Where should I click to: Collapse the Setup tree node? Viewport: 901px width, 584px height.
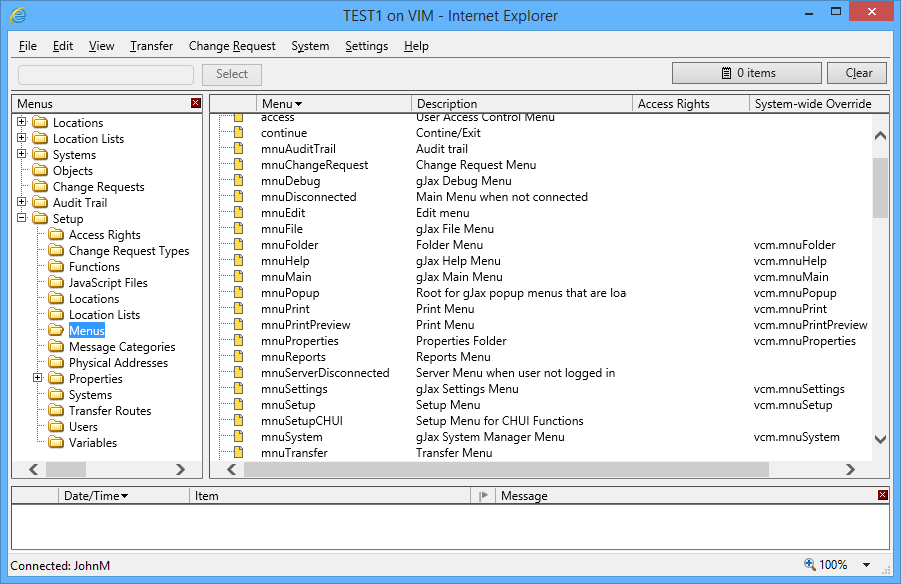pos(22,219)
